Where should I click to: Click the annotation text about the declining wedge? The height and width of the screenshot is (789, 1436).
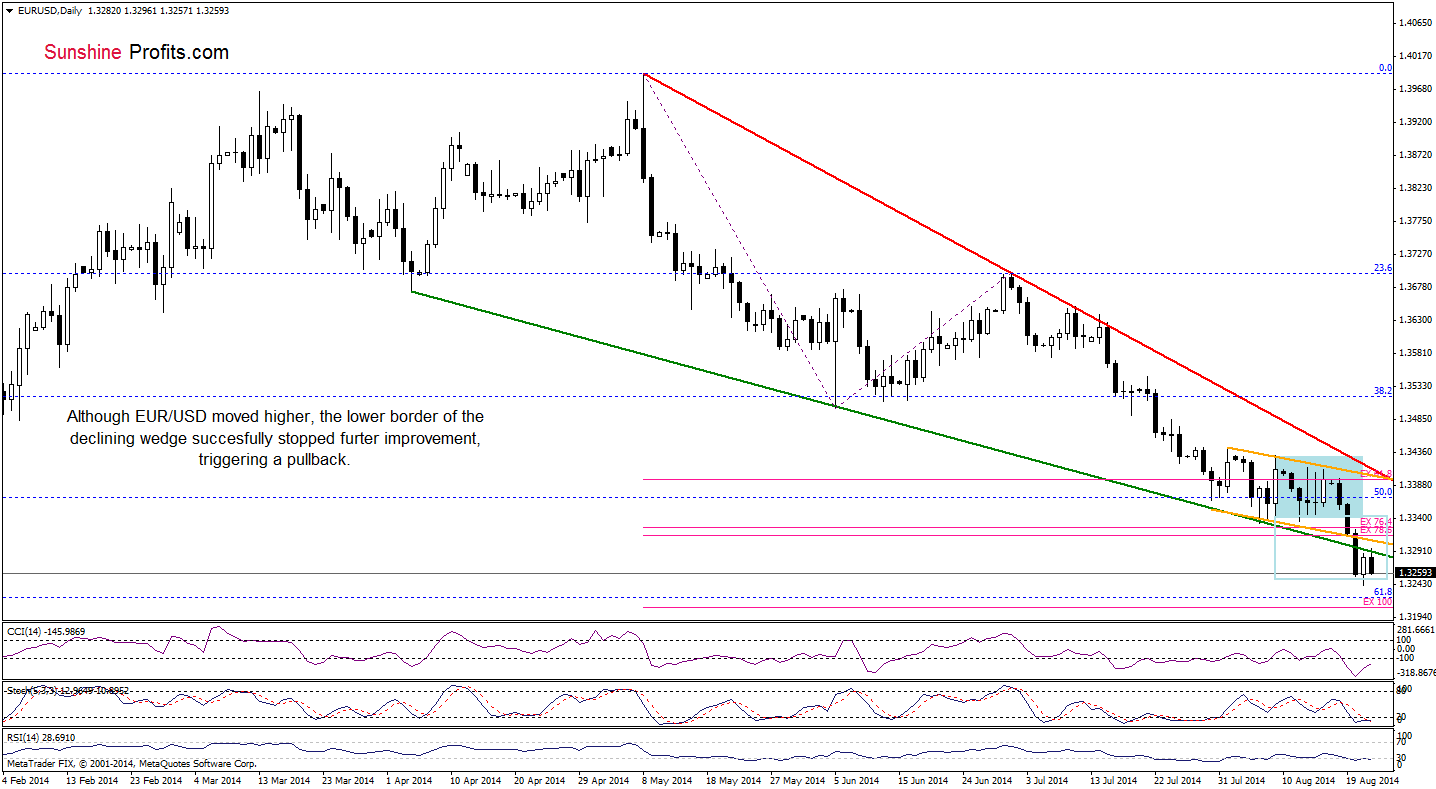[275, 437]
